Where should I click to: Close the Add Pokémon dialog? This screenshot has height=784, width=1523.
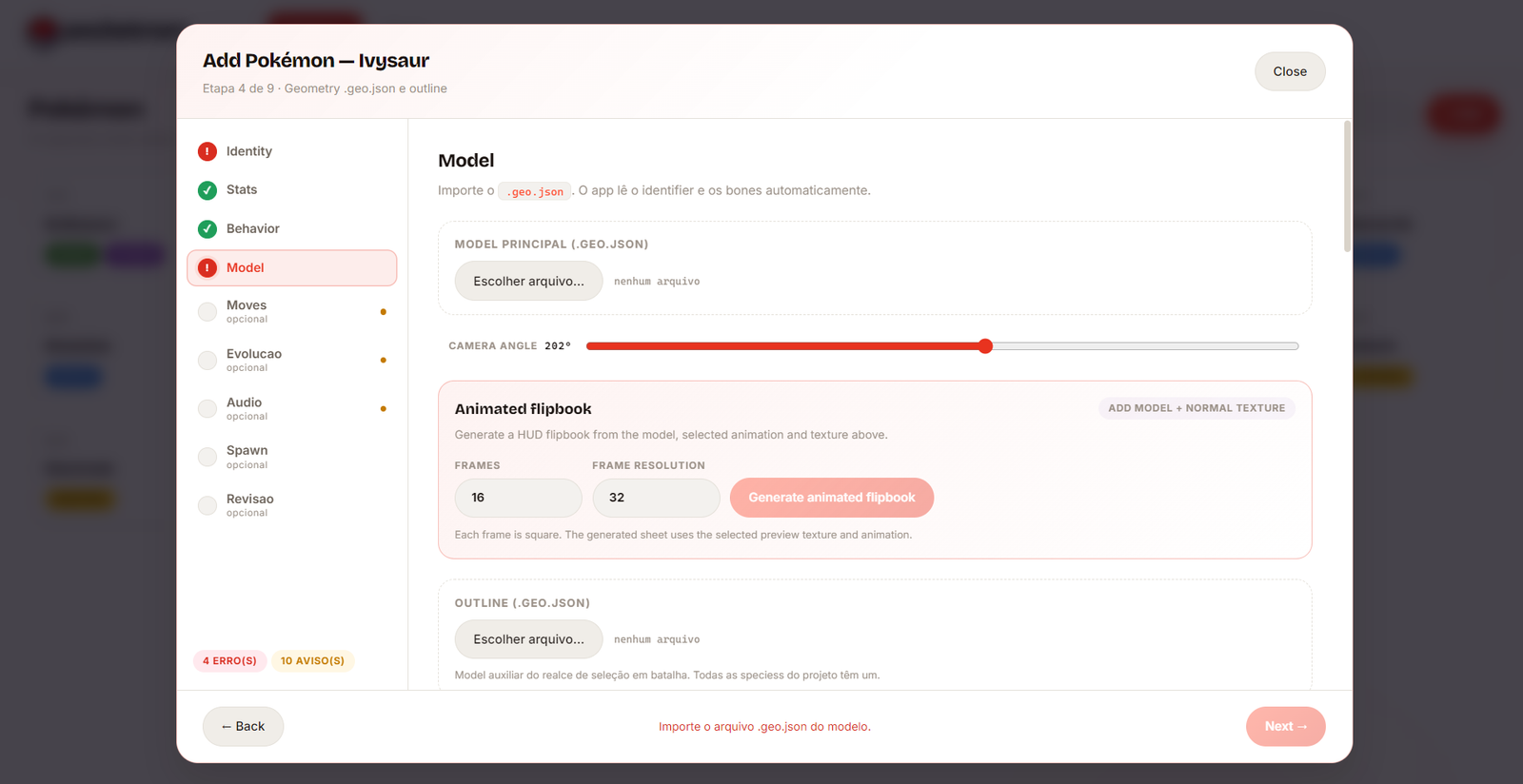1290,71
